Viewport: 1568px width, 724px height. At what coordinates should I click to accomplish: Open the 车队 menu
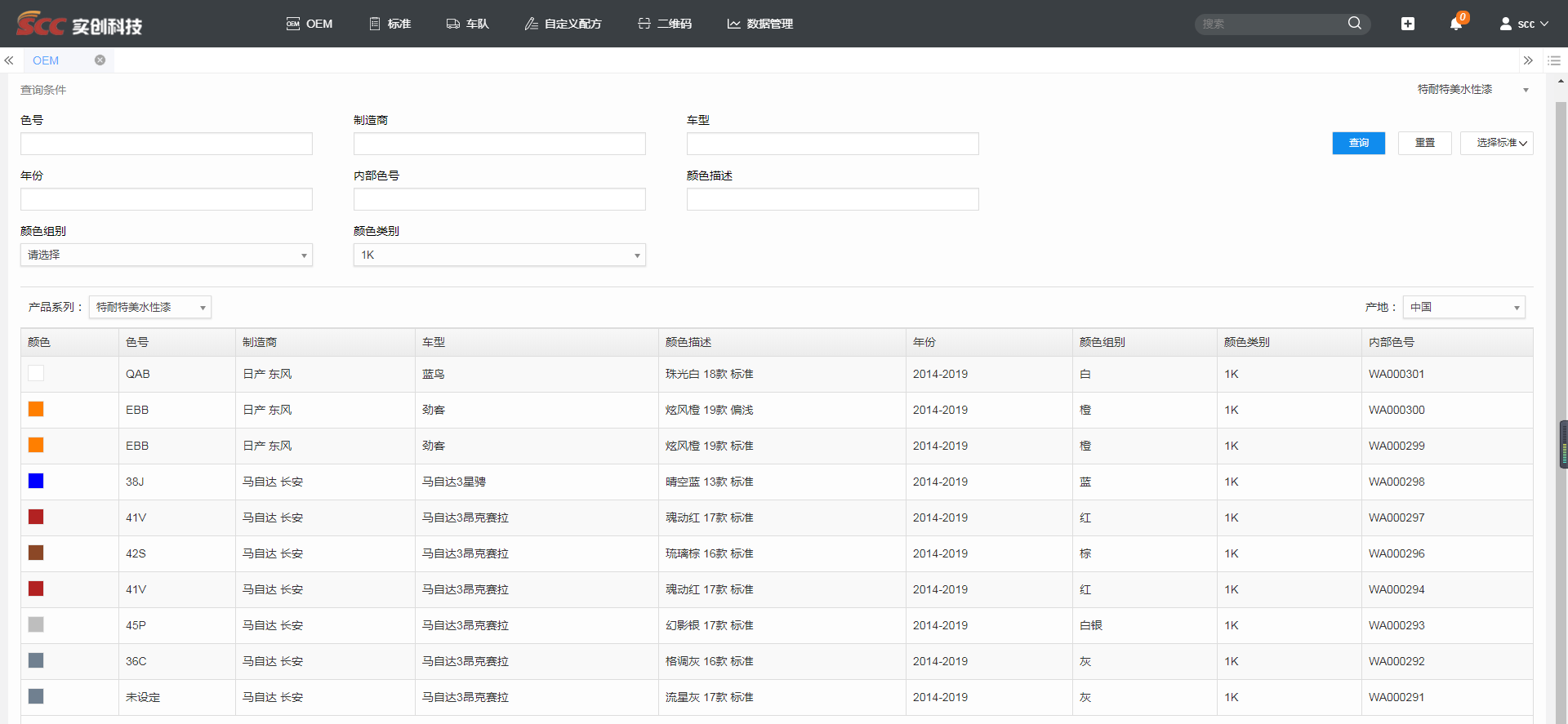tap(468, 24)
